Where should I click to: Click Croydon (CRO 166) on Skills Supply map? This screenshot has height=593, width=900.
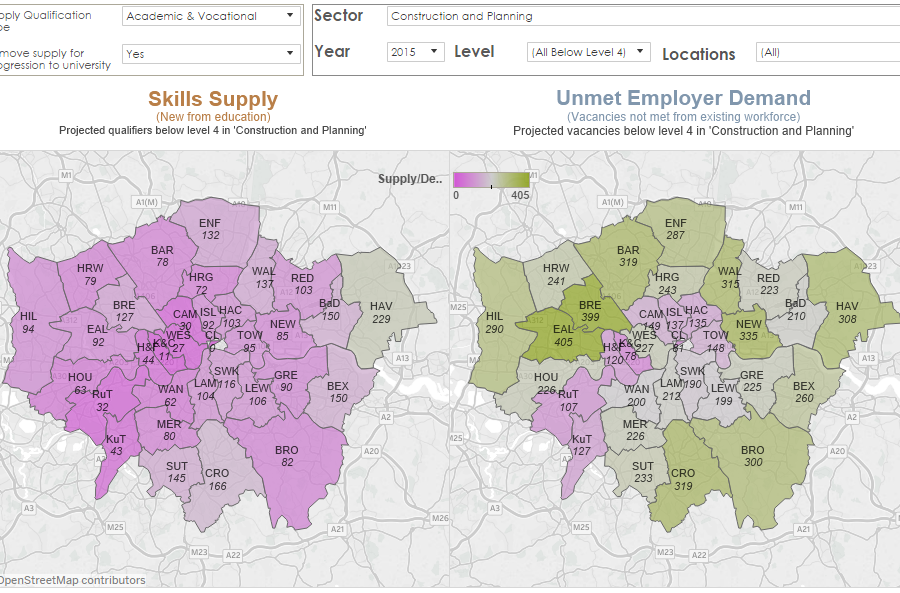pyautogui.click(x=216, y=480)
